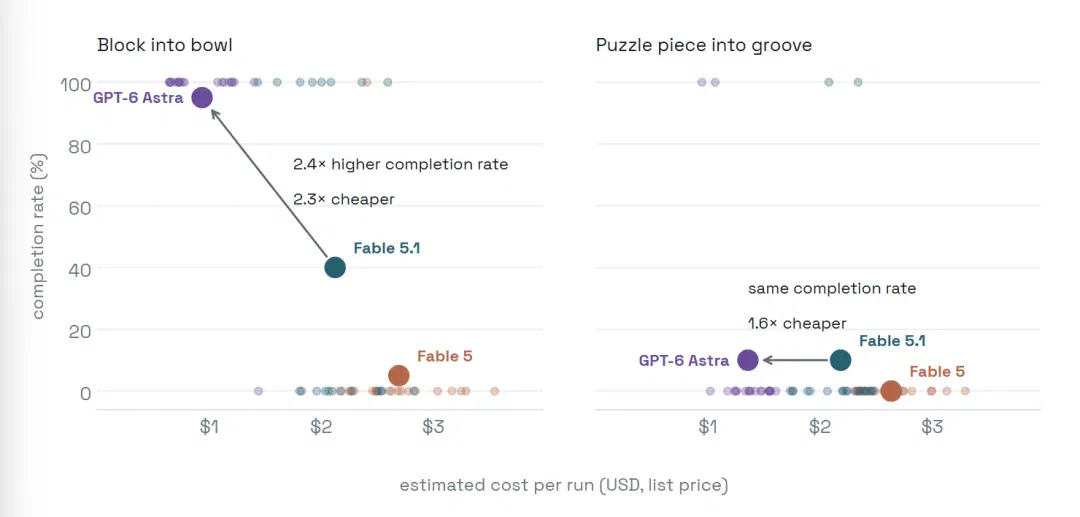1080x517 pixels.
Task: Click the large purple GPT-6 Astra dot in Block into bowl
Action: click(201, 98)
